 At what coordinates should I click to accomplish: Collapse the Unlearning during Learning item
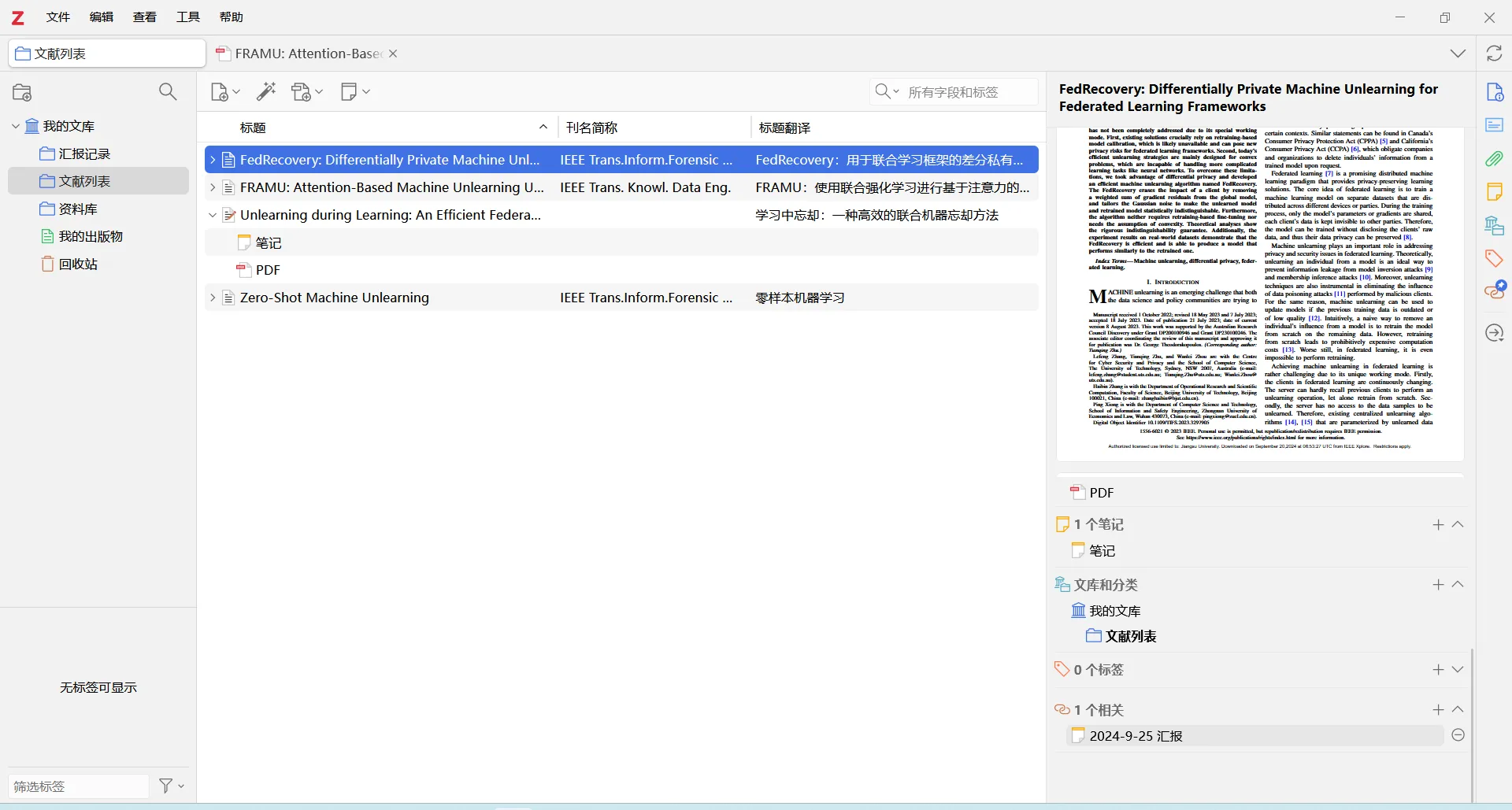coord(213,215)
